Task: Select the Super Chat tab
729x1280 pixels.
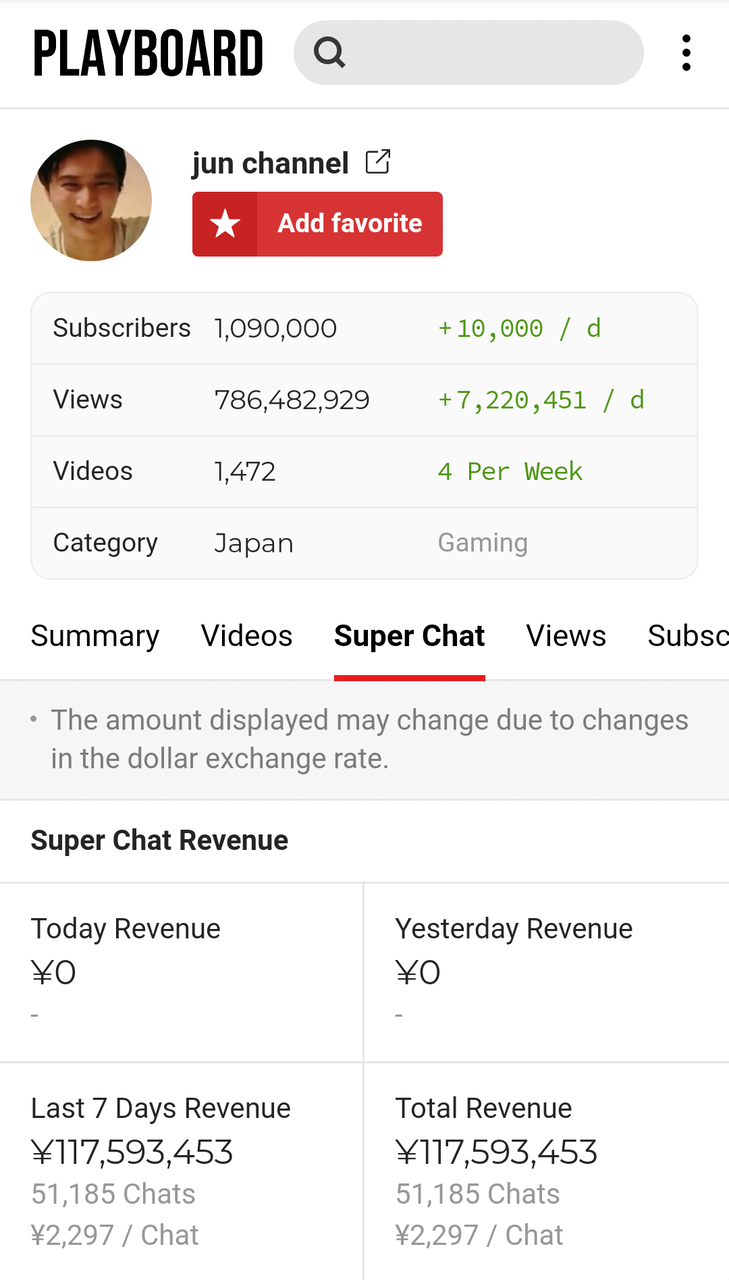Action: click(x=409, y=636)
